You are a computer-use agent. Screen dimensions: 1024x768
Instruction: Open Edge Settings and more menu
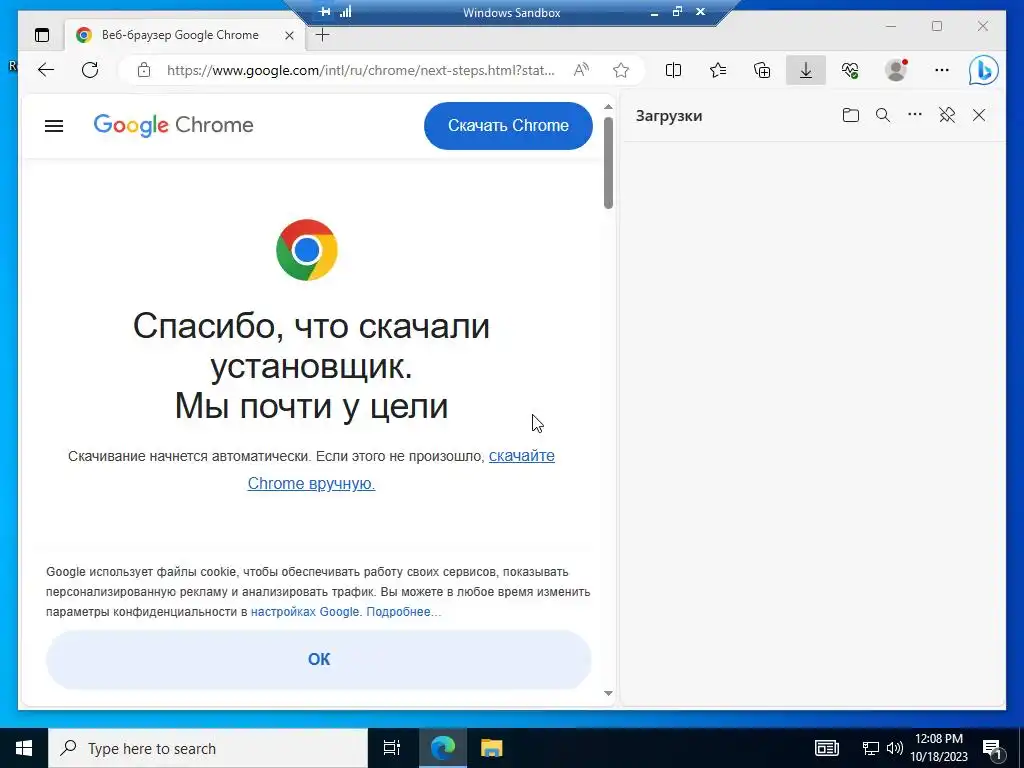(942, 70)
